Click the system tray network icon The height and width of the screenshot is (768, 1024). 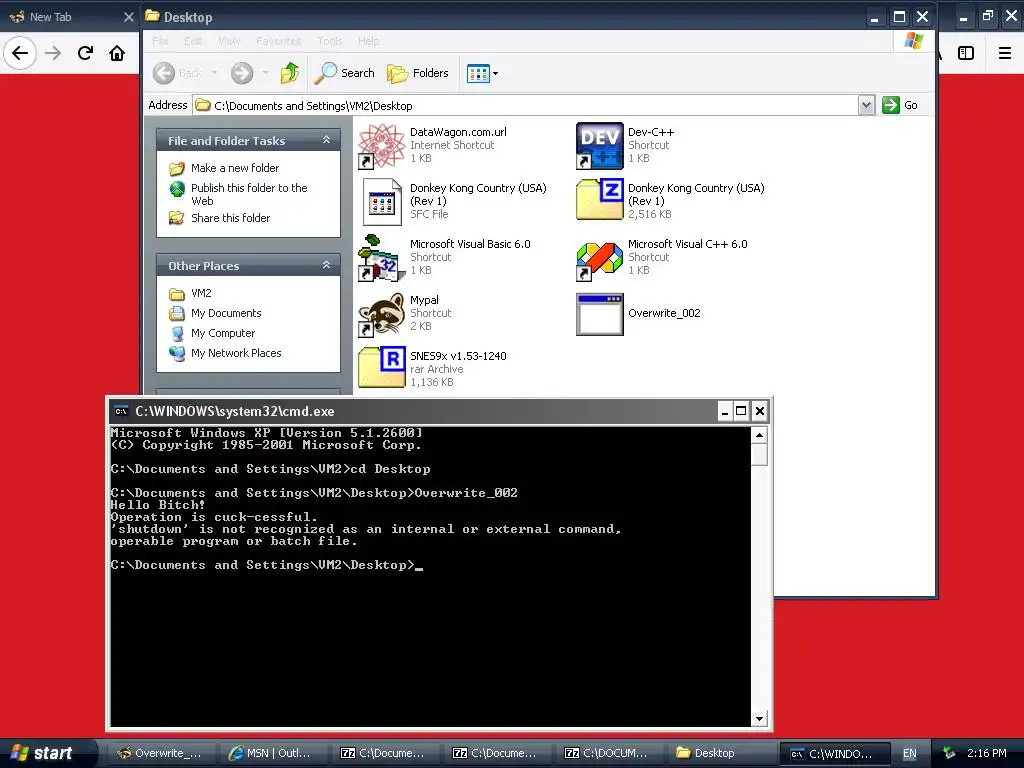(950, 753)
